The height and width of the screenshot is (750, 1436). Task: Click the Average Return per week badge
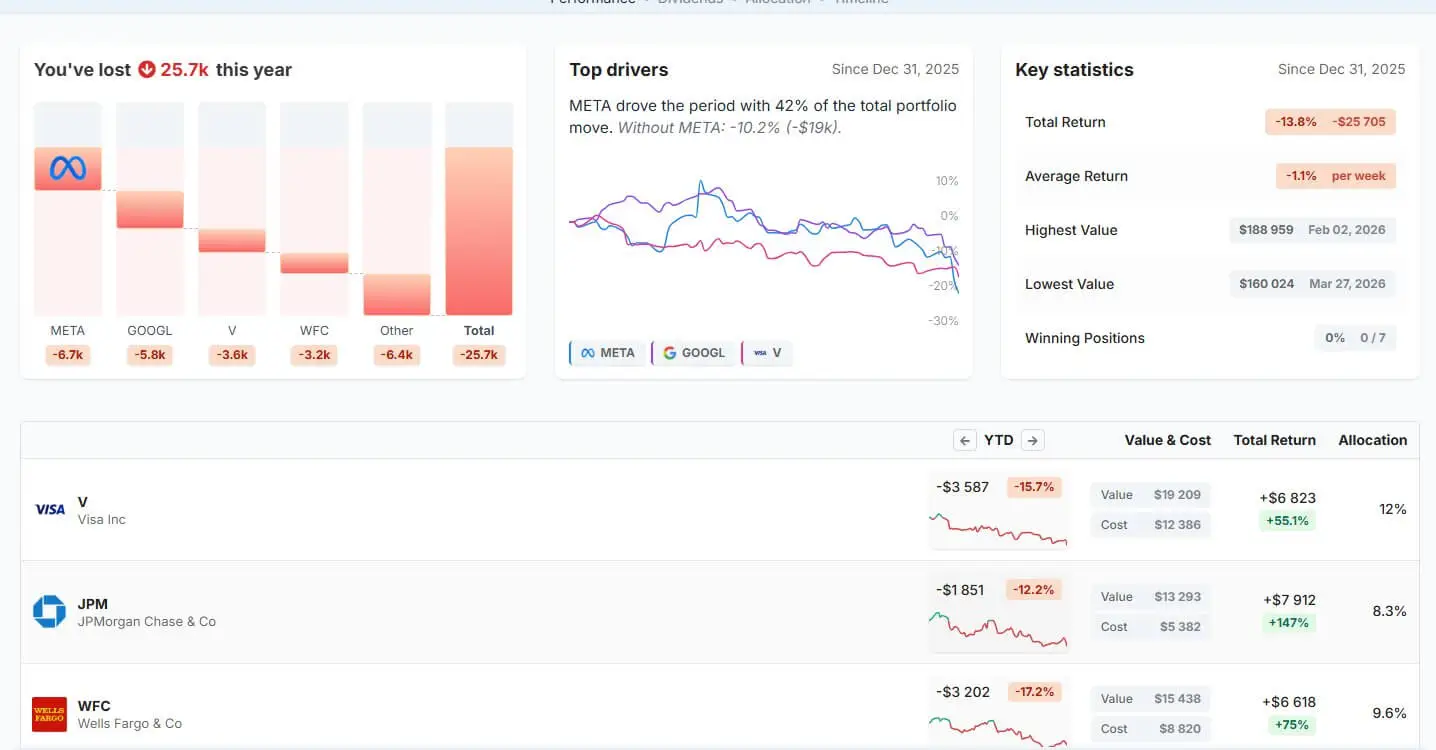[1335, 176]
